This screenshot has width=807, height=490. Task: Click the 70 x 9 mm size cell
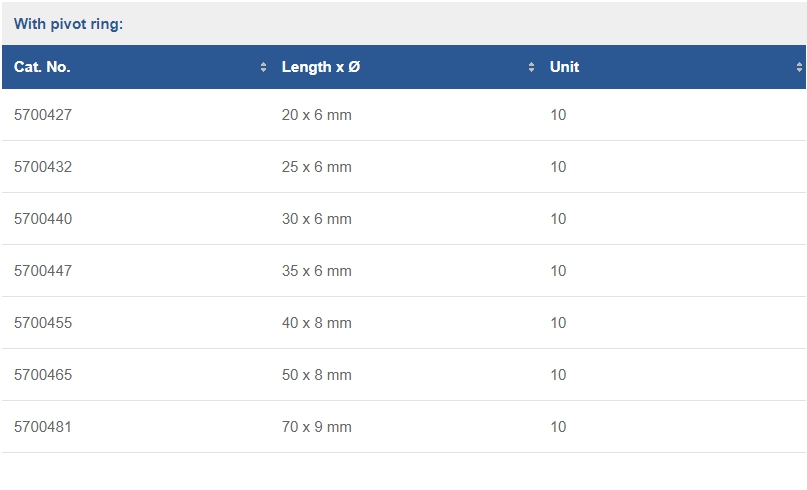pos(317,427)
